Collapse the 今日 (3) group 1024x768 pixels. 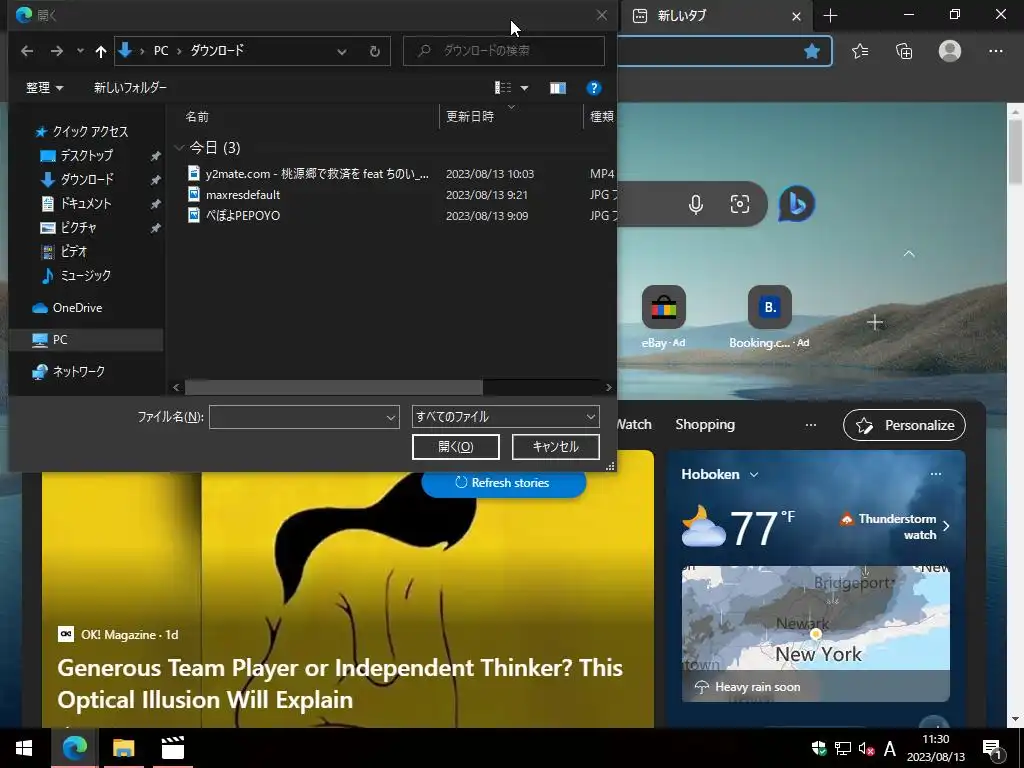point(179,148)
